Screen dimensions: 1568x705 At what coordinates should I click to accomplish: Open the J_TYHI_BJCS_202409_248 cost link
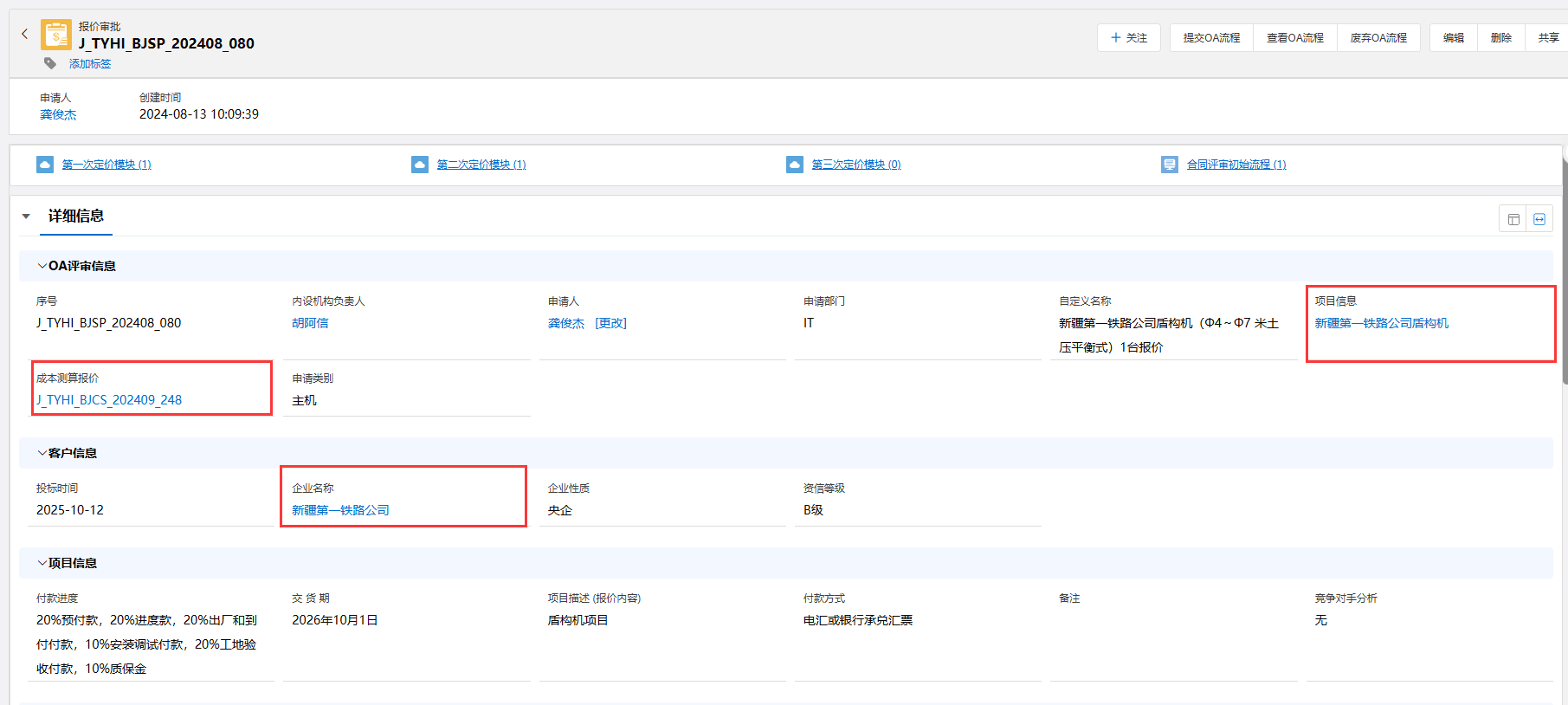pos(109,400)
